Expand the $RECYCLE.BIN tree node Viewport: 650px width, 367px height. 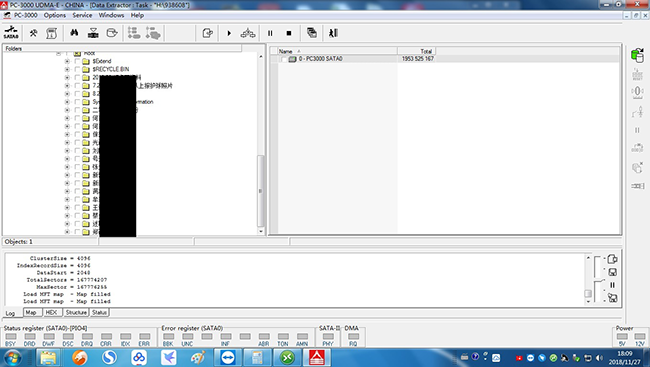(67, 69)
